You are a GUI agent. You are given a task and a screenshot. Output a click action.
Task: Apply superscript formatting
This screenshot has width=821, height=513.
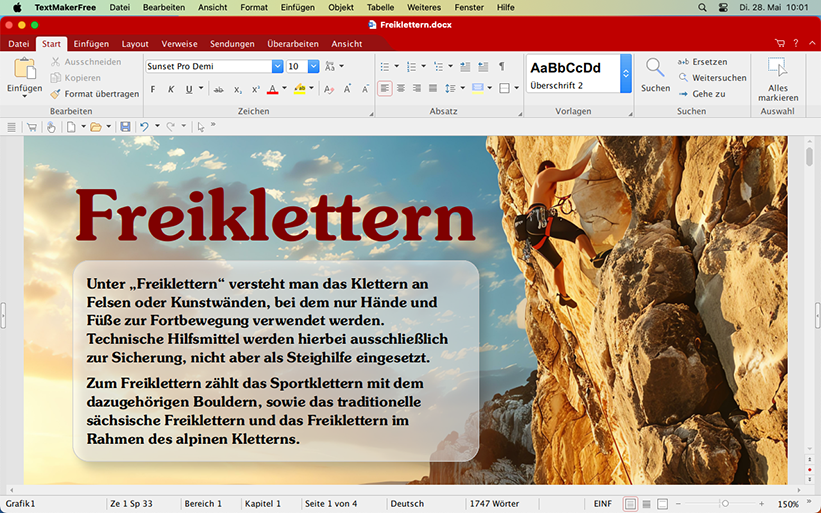pos(256,89)
